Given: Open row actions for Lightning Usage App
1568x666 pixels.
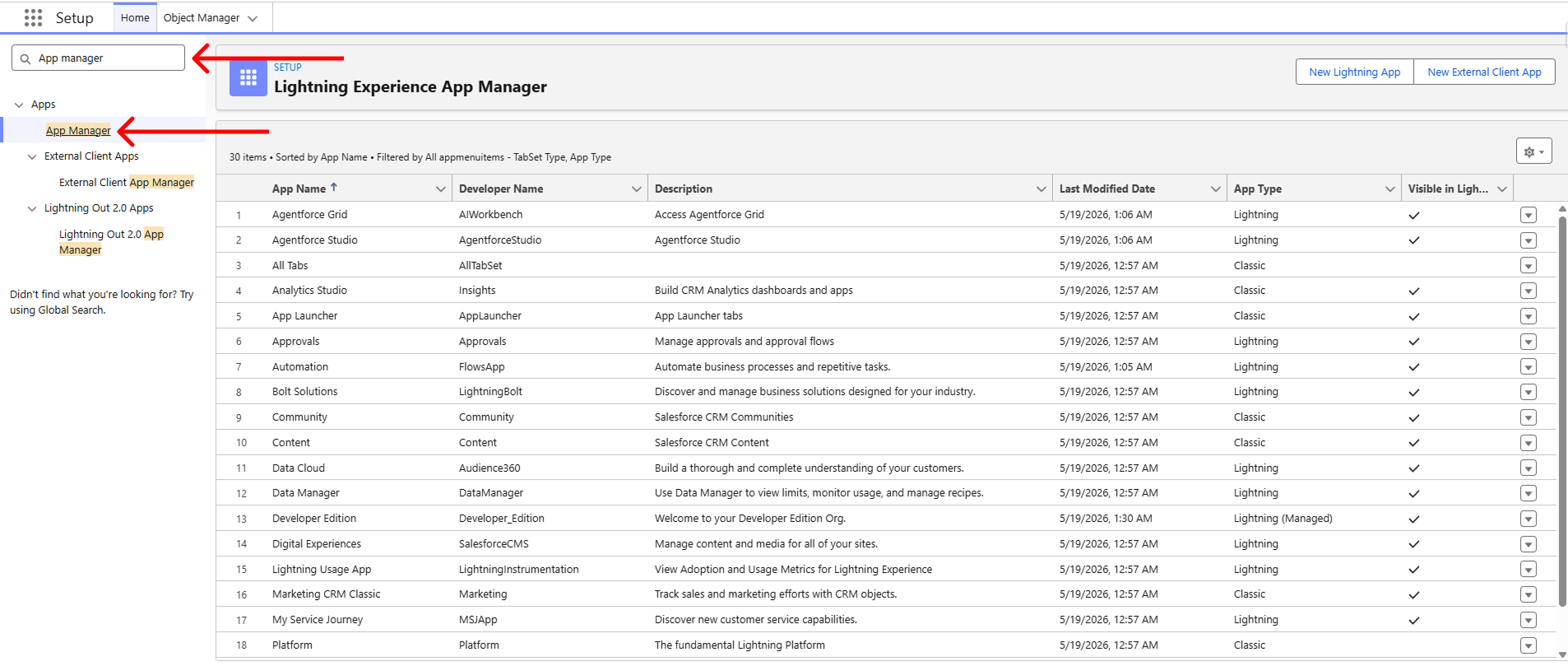Looking at the screenshot, I should tap(1529, 570).
